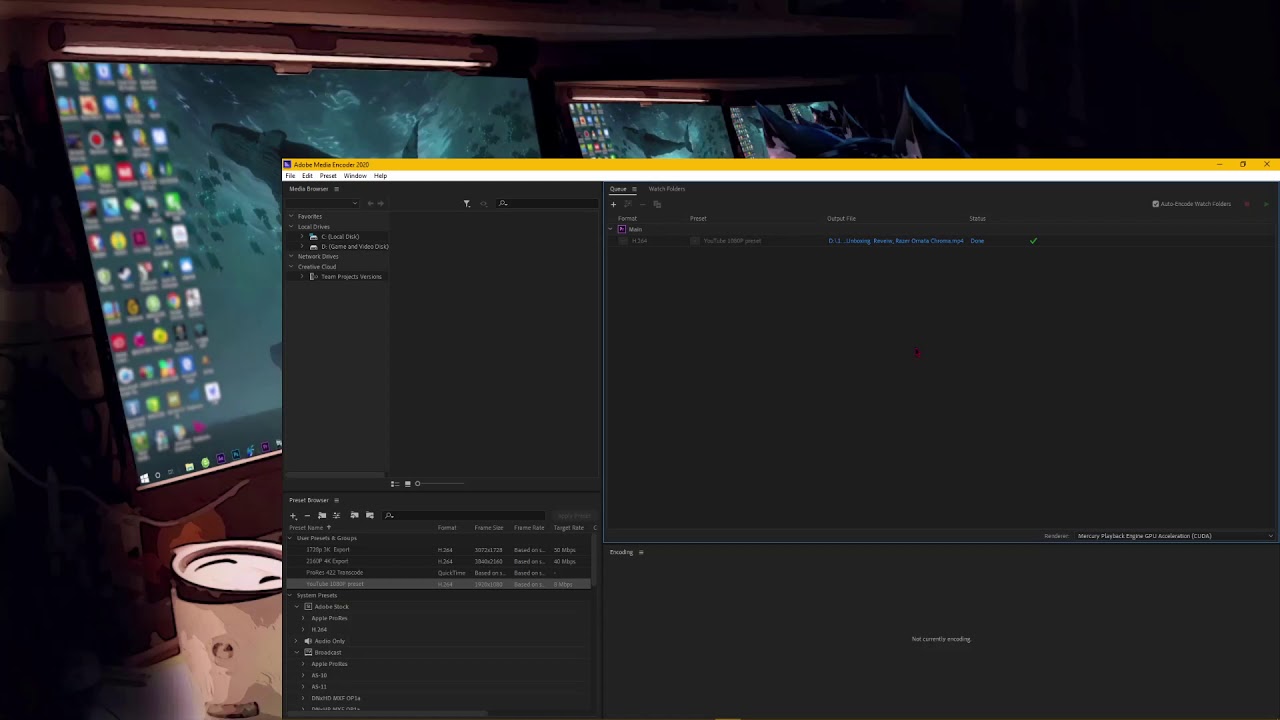The height and width of the screenshot is (720, 1280).
Task: Open the File menu
Action: point(290,176)
